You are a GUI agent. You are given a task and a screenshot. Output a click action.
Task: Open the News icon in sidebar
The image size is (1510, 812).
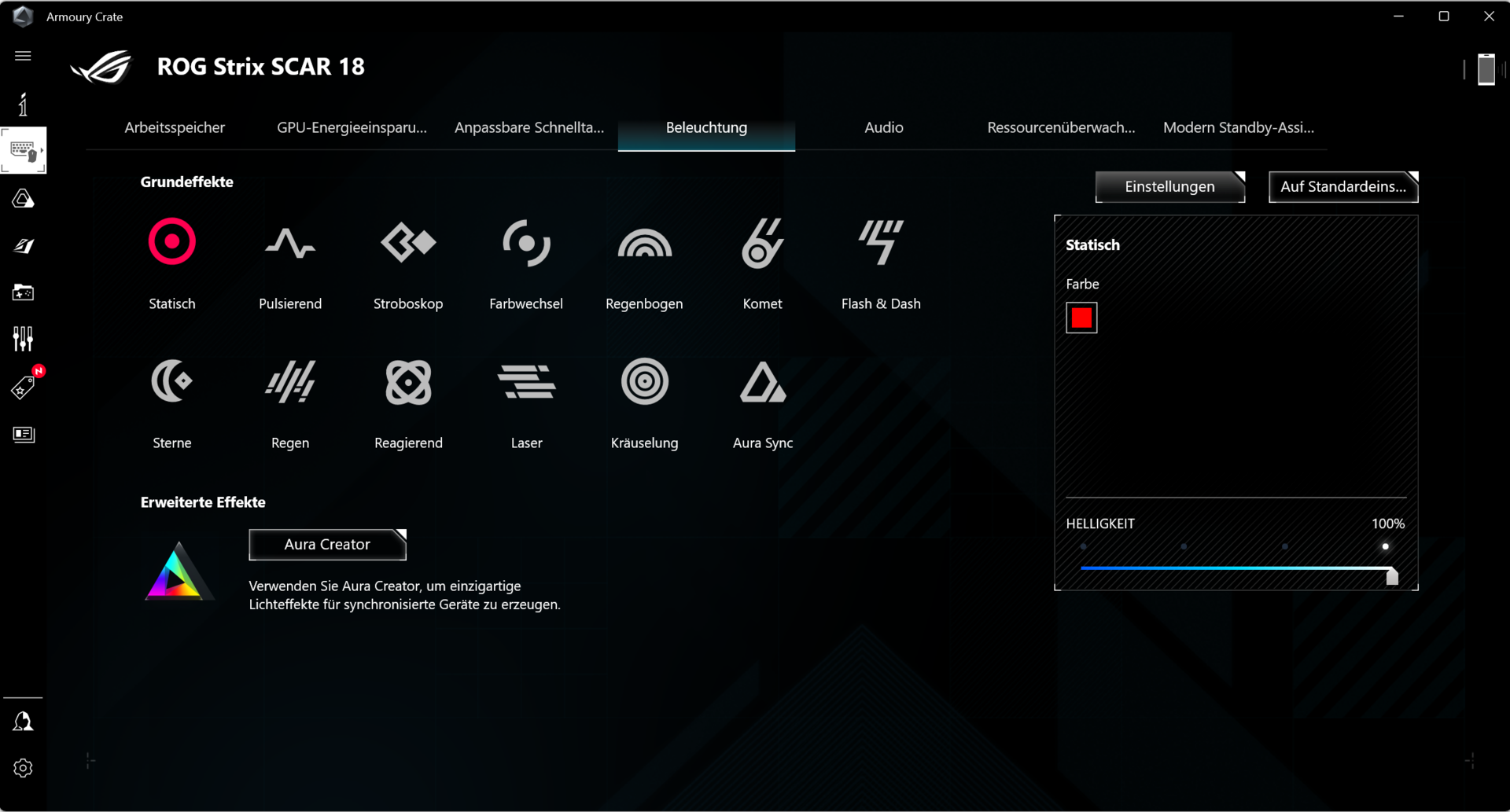pyautogui.click(x=24, y=434)
